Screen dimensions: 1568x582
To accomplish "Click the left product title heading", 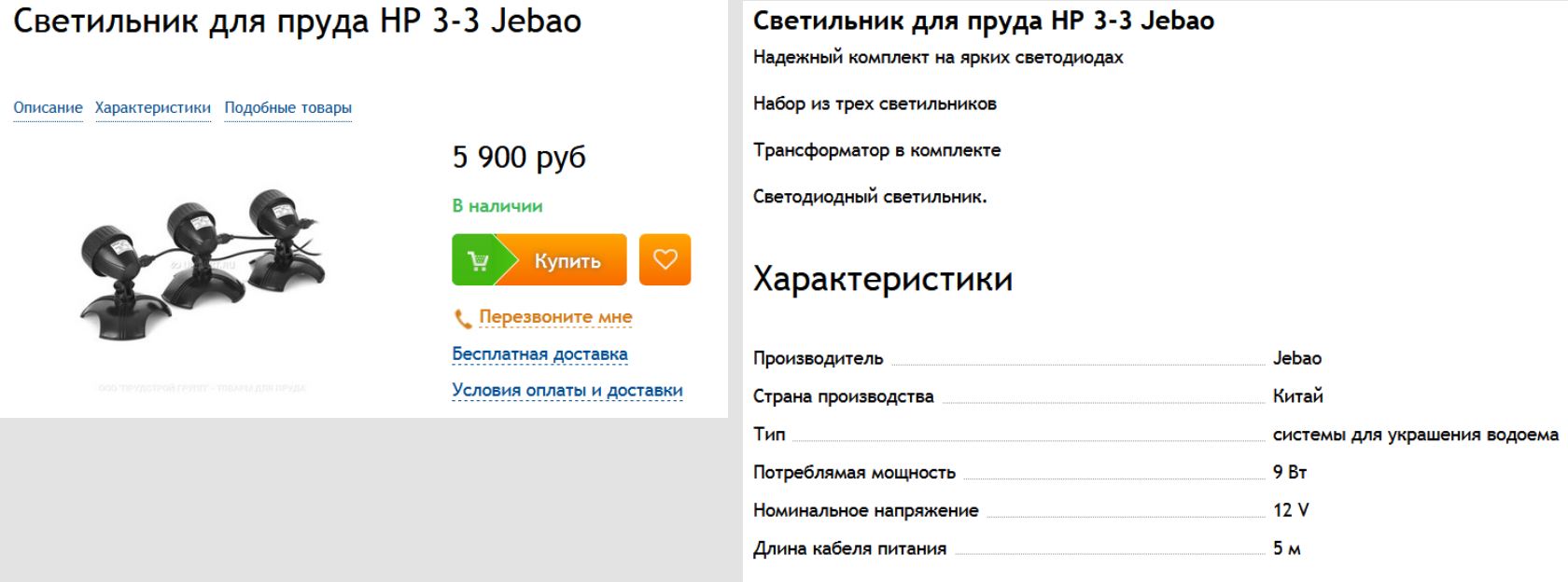I will click(297, 21).
